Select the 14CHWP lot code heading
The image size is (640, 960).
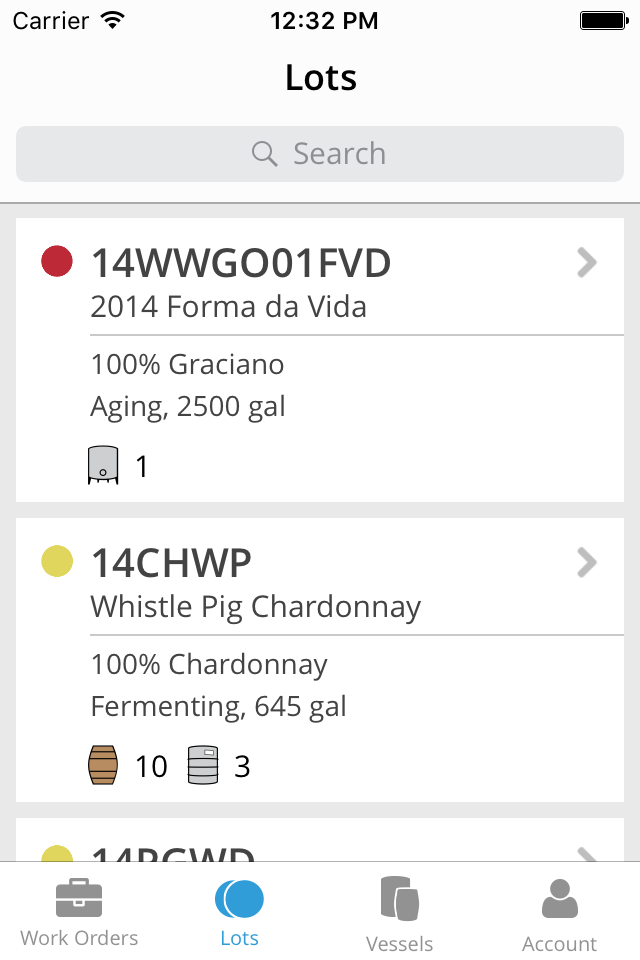(x=171, y=563)
